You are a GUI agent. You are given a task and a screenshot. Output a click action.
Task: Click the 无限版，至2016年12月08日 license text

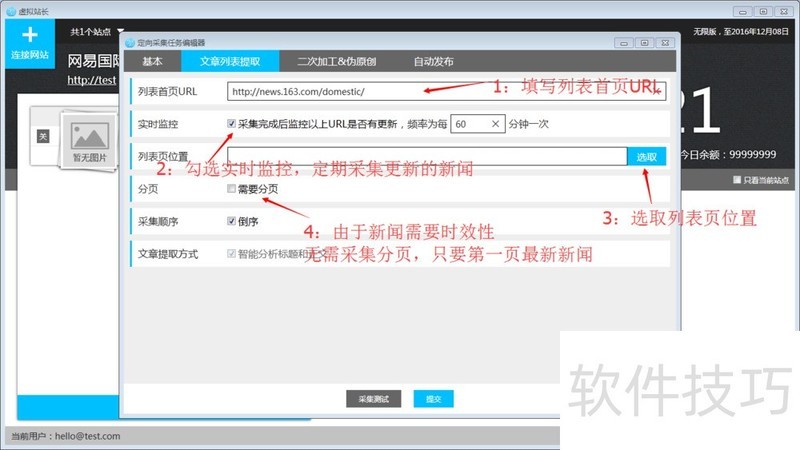tap(740, 32)
